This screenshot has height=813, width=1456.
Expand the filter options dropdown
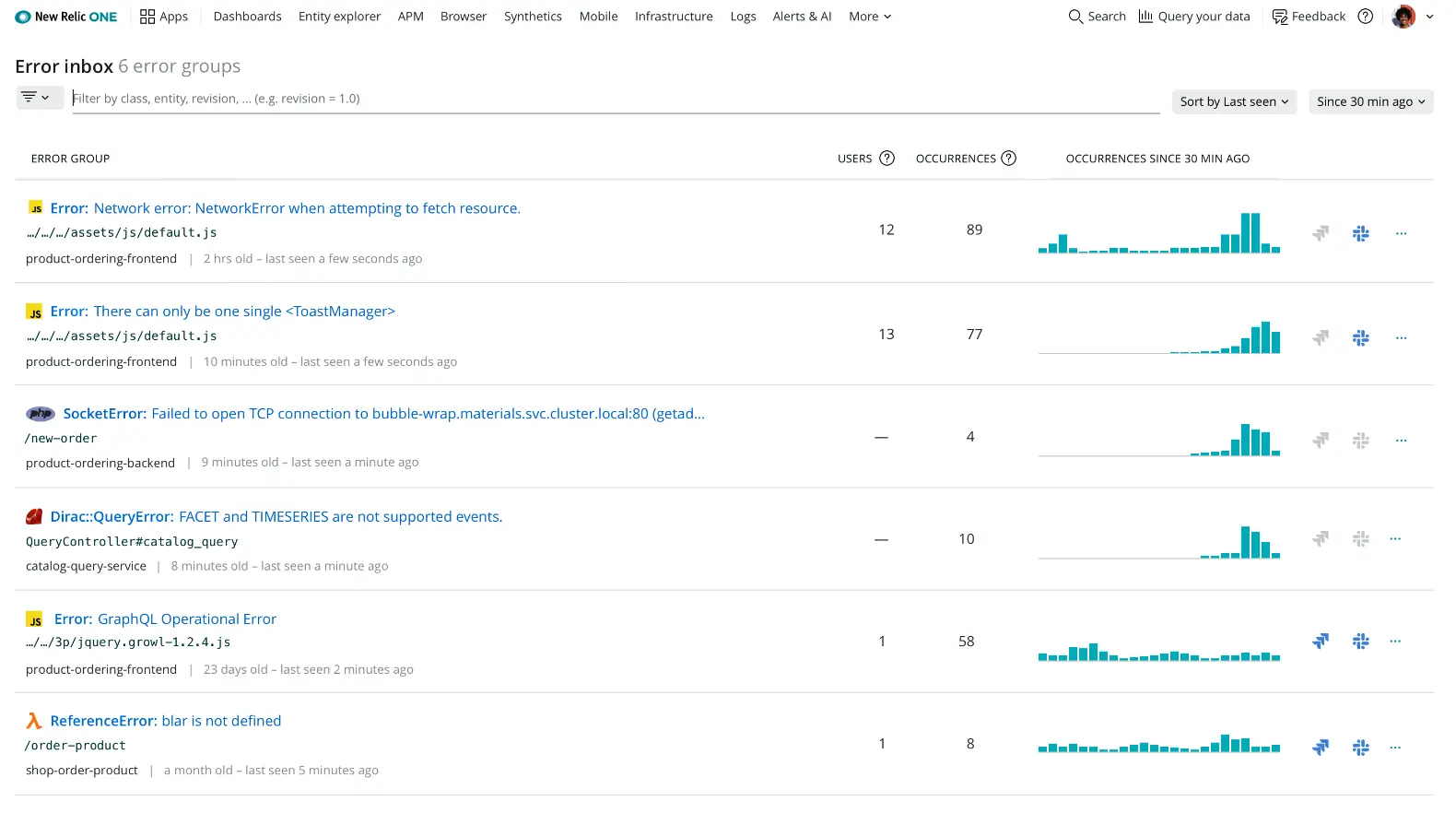(36, 98)
